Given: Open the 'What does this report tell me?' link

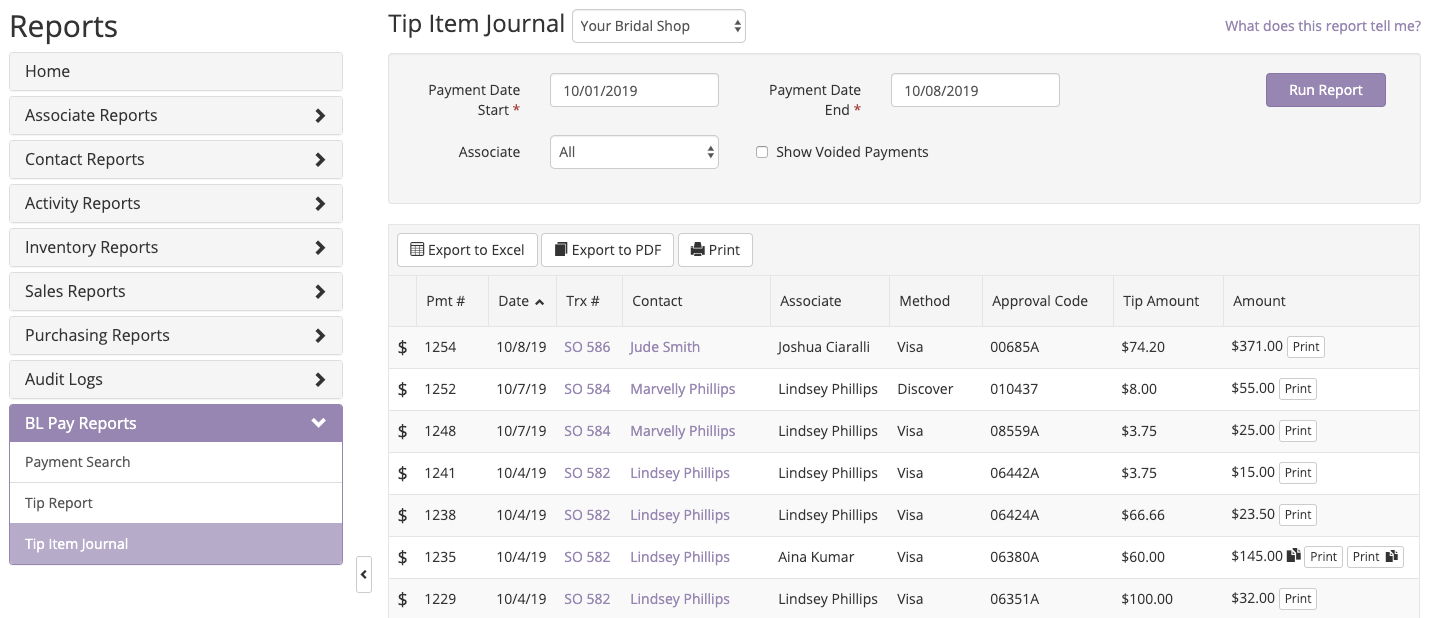Looking at the screenshot, I should (1323, 26).
